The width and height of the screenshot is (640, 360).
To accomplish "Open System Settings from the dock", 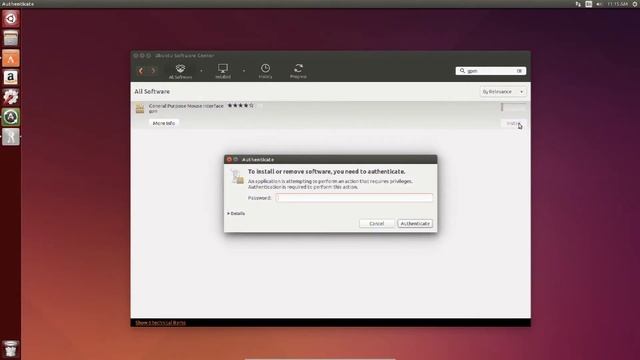I will click(11, 97).
